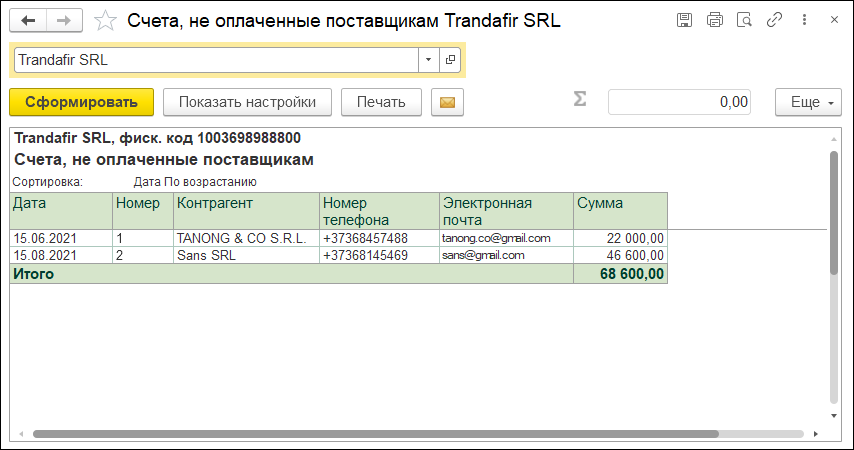Select email tanong.co@gmail.com

(506, 238)
